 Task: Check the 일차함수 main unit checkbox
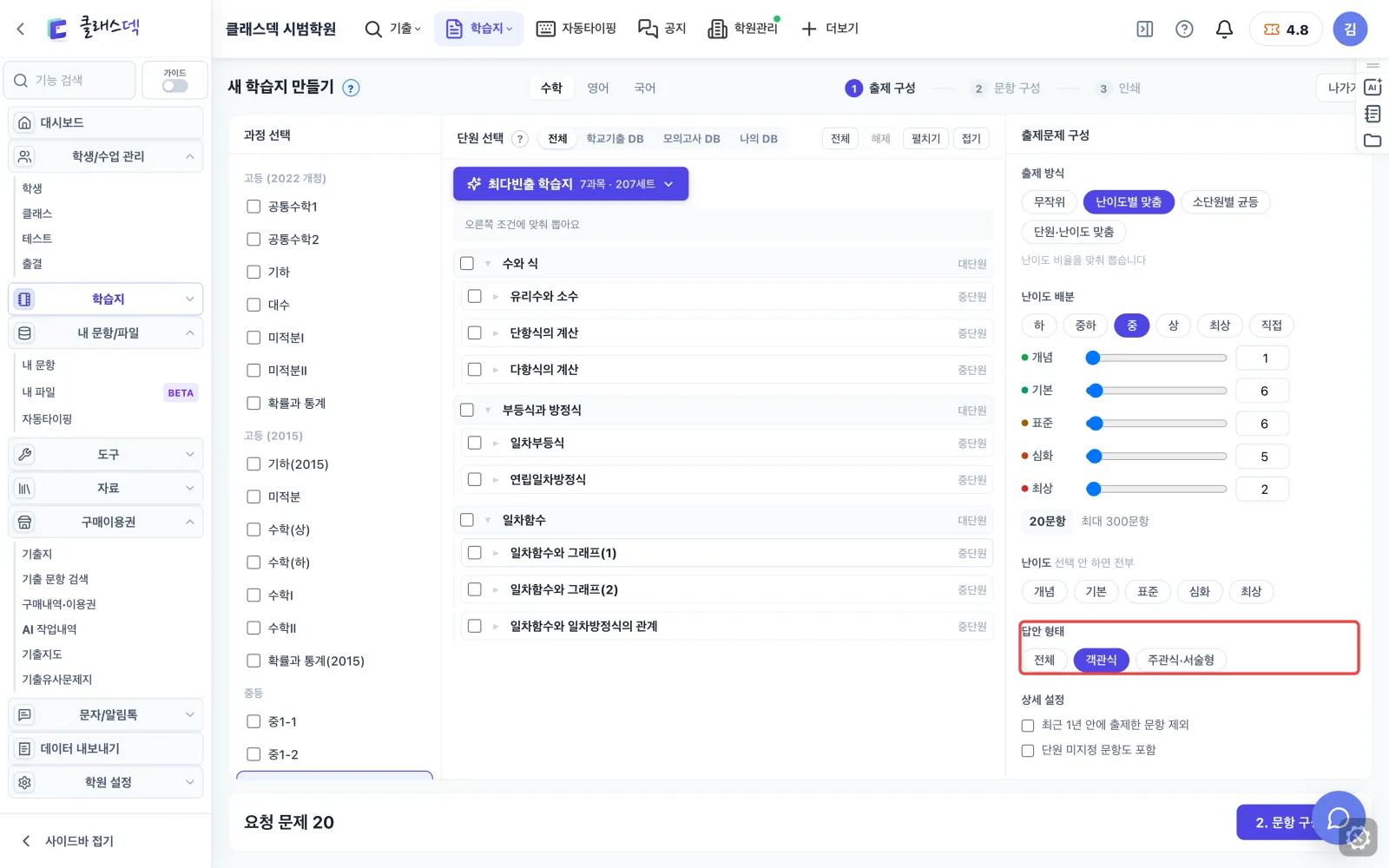[467, 520]
